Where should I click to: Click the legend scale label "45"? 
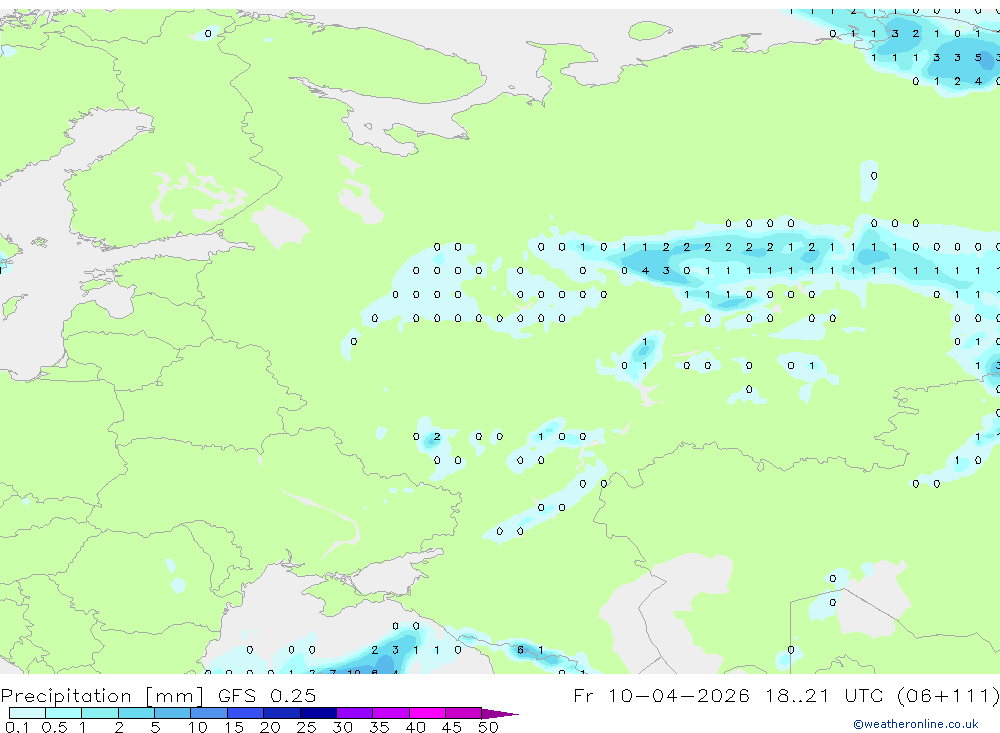click(x=452, y=727)
